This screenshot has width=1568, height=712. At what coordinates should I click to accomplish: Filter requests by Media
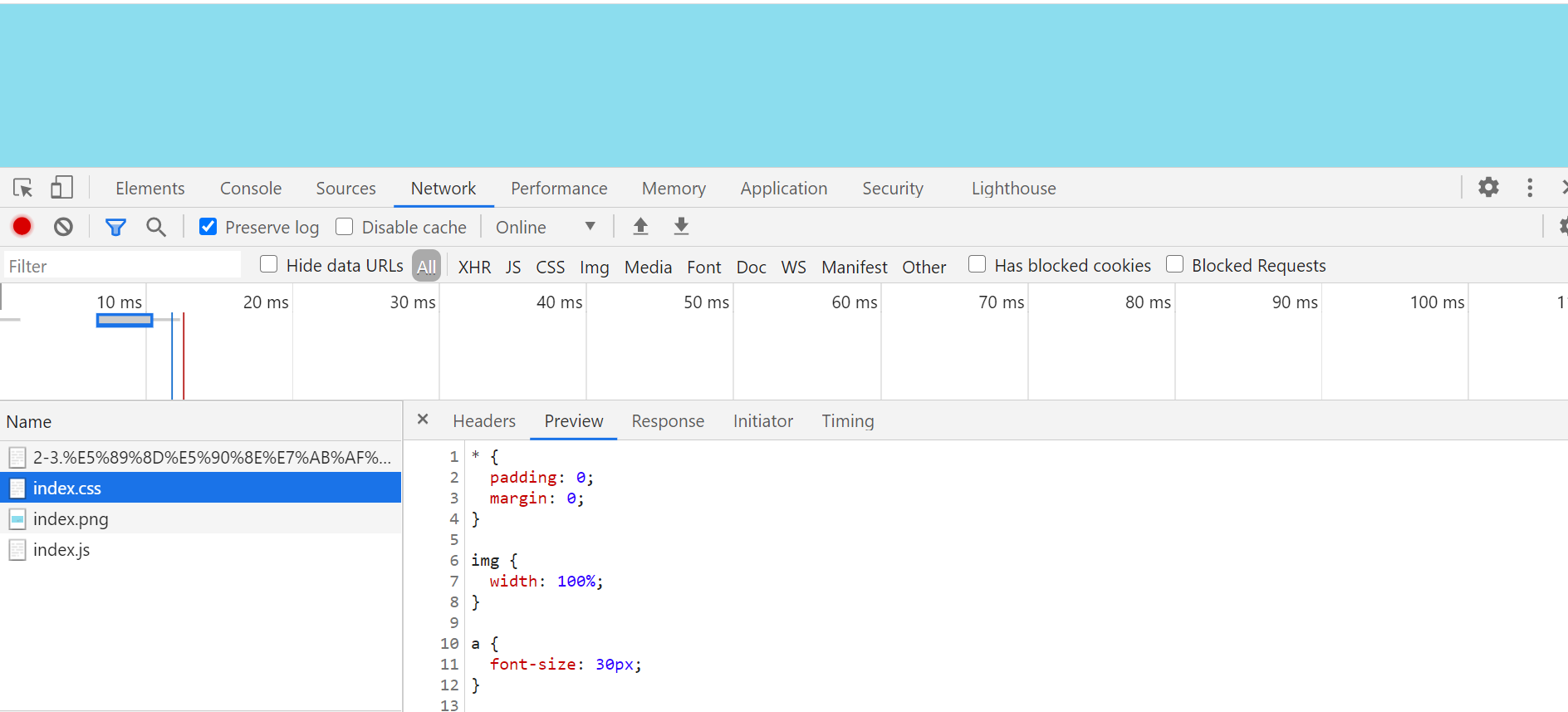point(648,267)
